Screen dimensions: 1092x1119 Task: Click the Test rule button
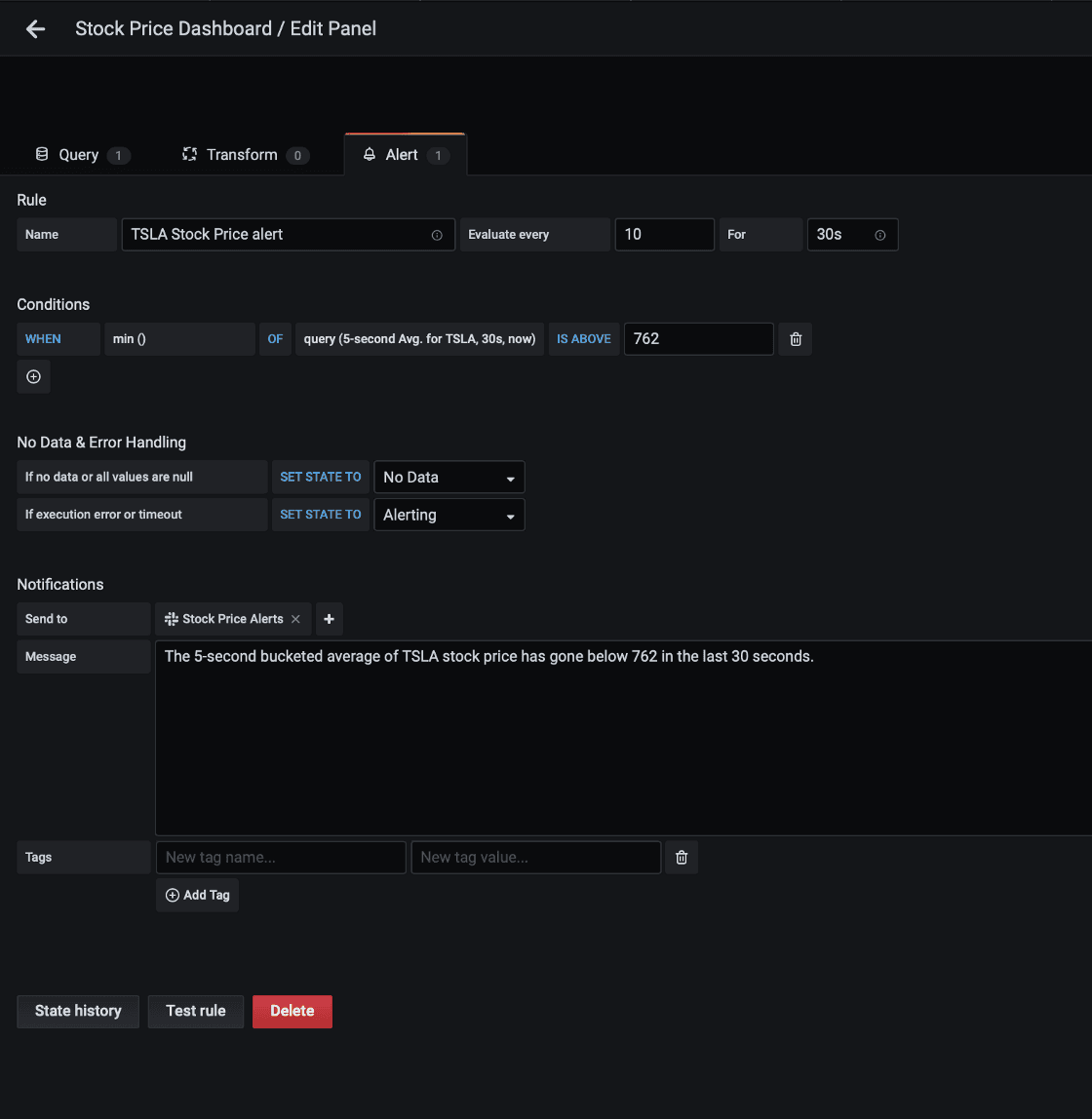pyautogui.click(x=196, y=1011)
